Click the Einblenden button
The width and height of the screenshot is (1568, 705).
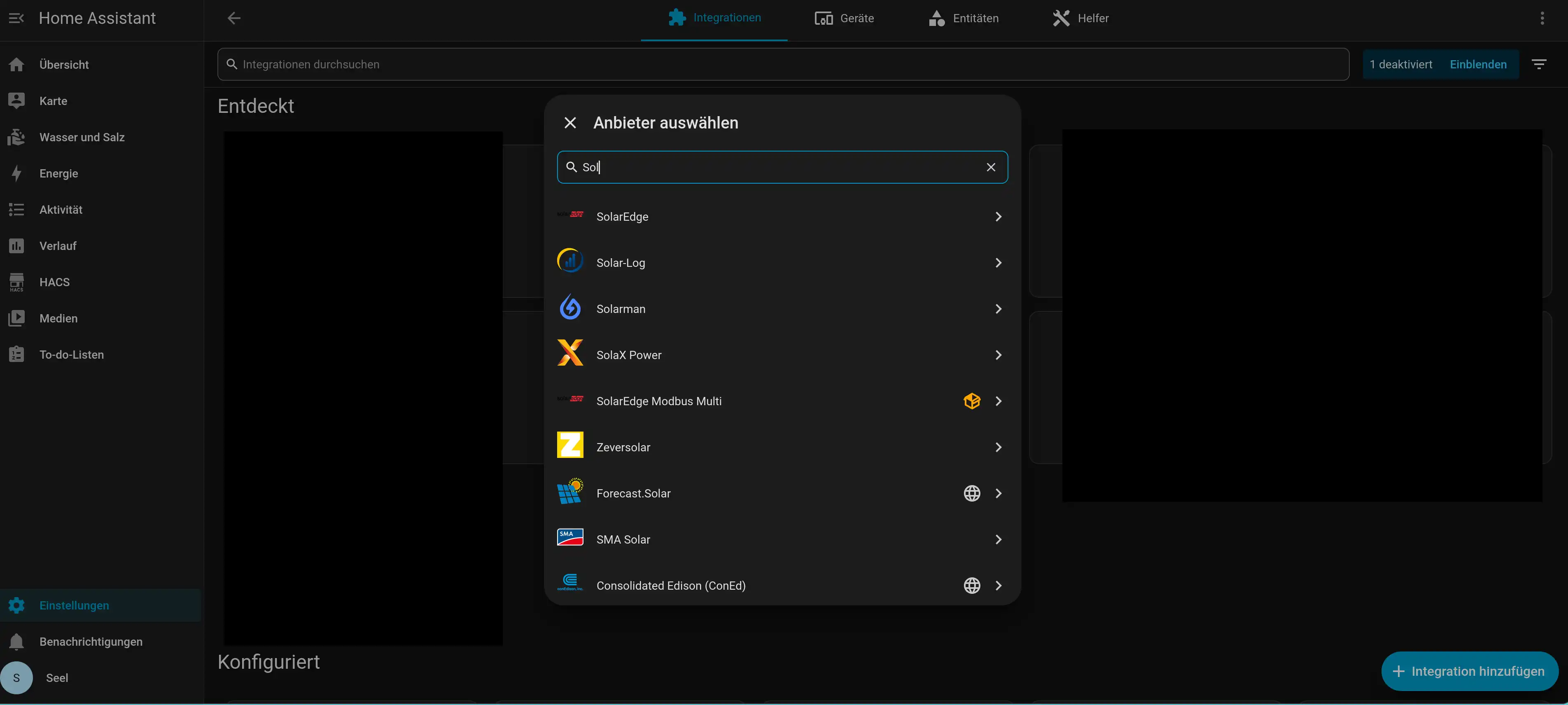coord(1478,65)
